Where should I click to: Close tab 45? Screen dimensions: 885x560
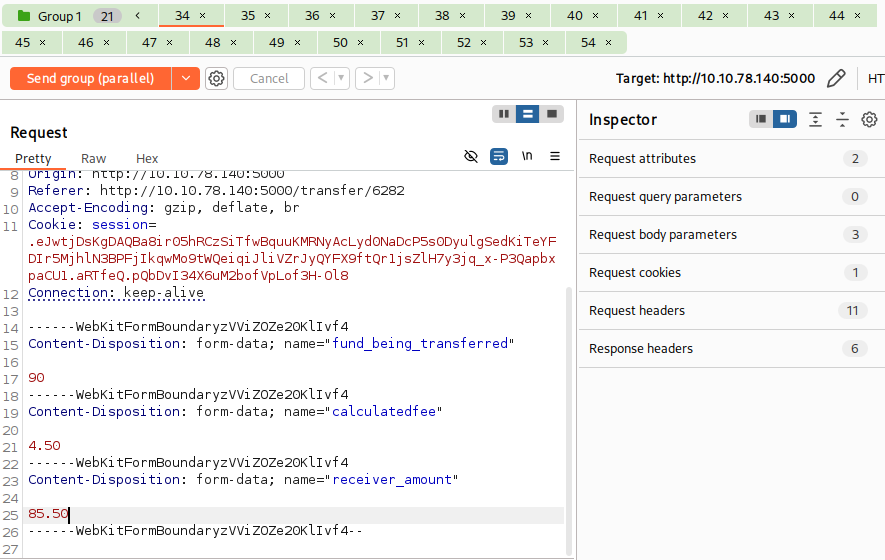pyautogui.click(x=42, y=42)
